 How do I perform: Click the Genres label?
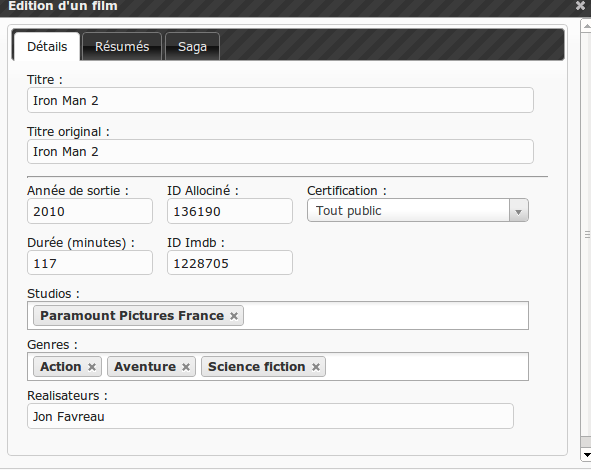coord(52,344)
